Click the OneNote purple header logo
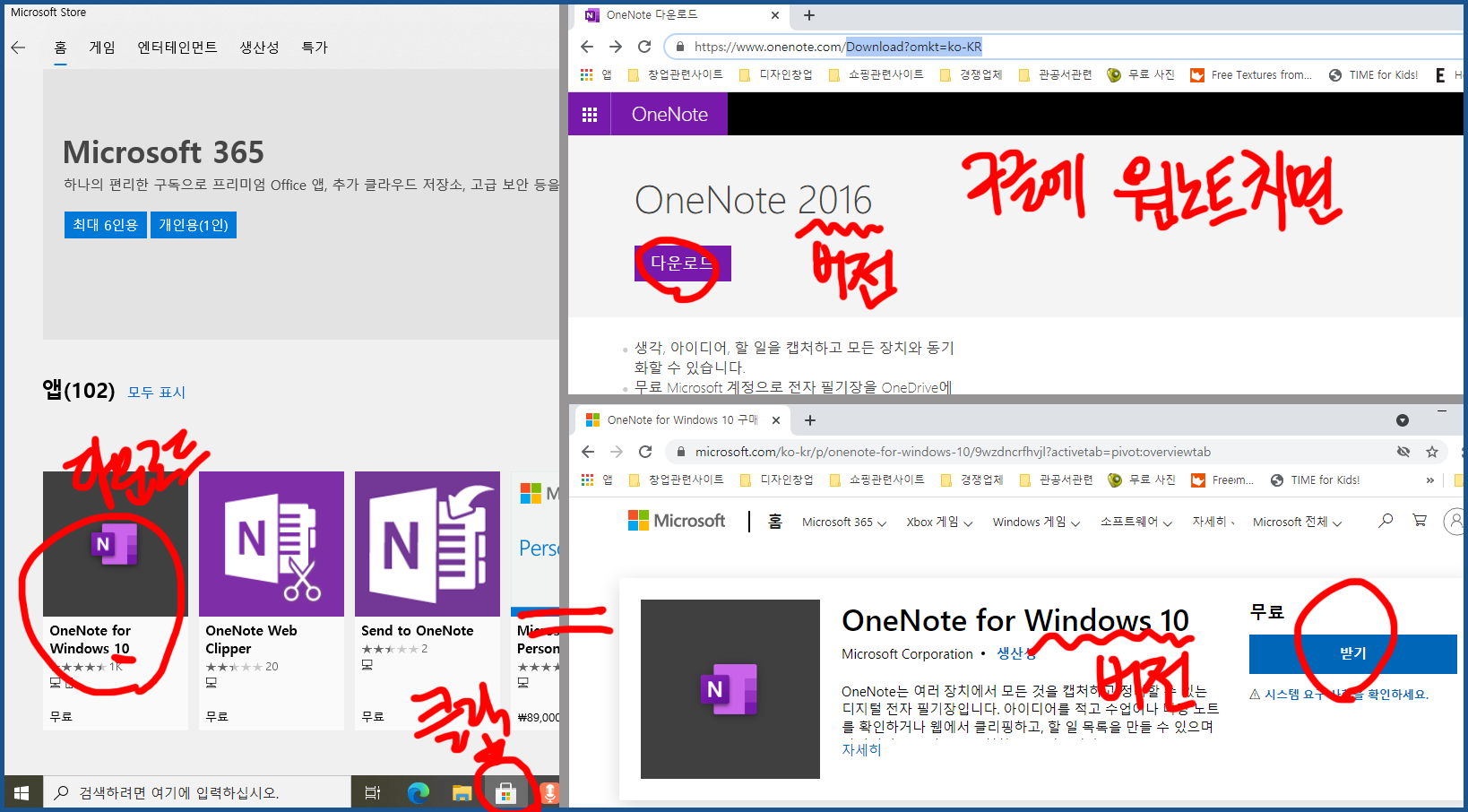 tap(669, 115)
